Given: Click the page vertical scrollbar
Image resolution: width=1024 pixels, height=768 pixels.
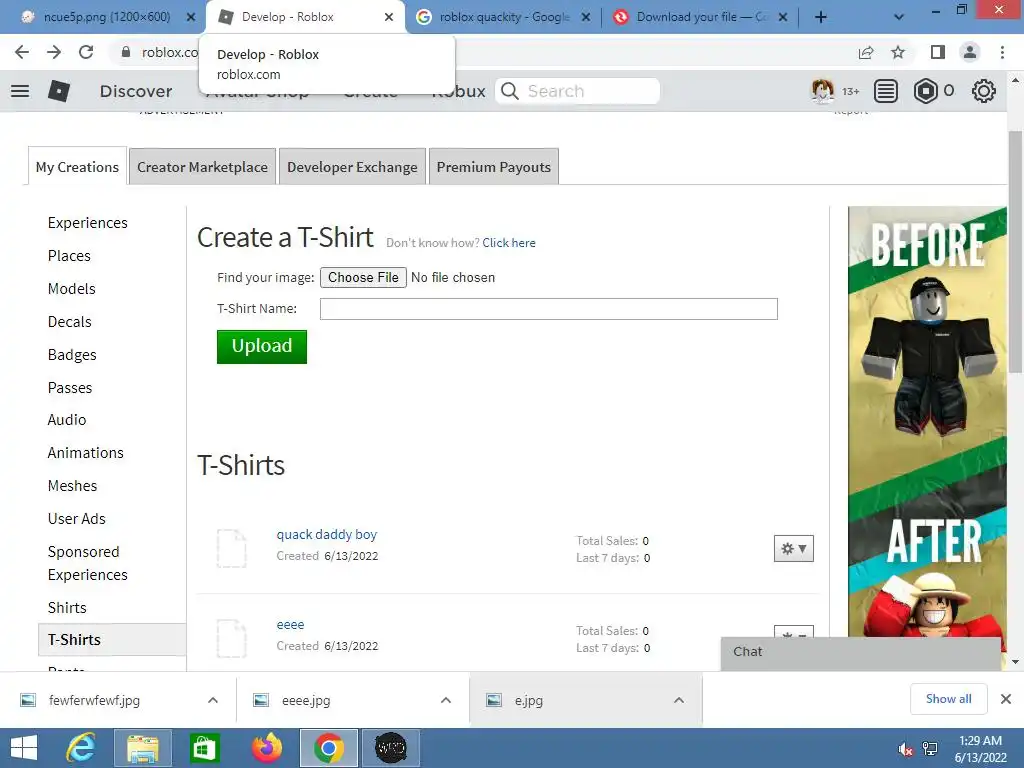Looking at the screenshot, I should 1016,252.
